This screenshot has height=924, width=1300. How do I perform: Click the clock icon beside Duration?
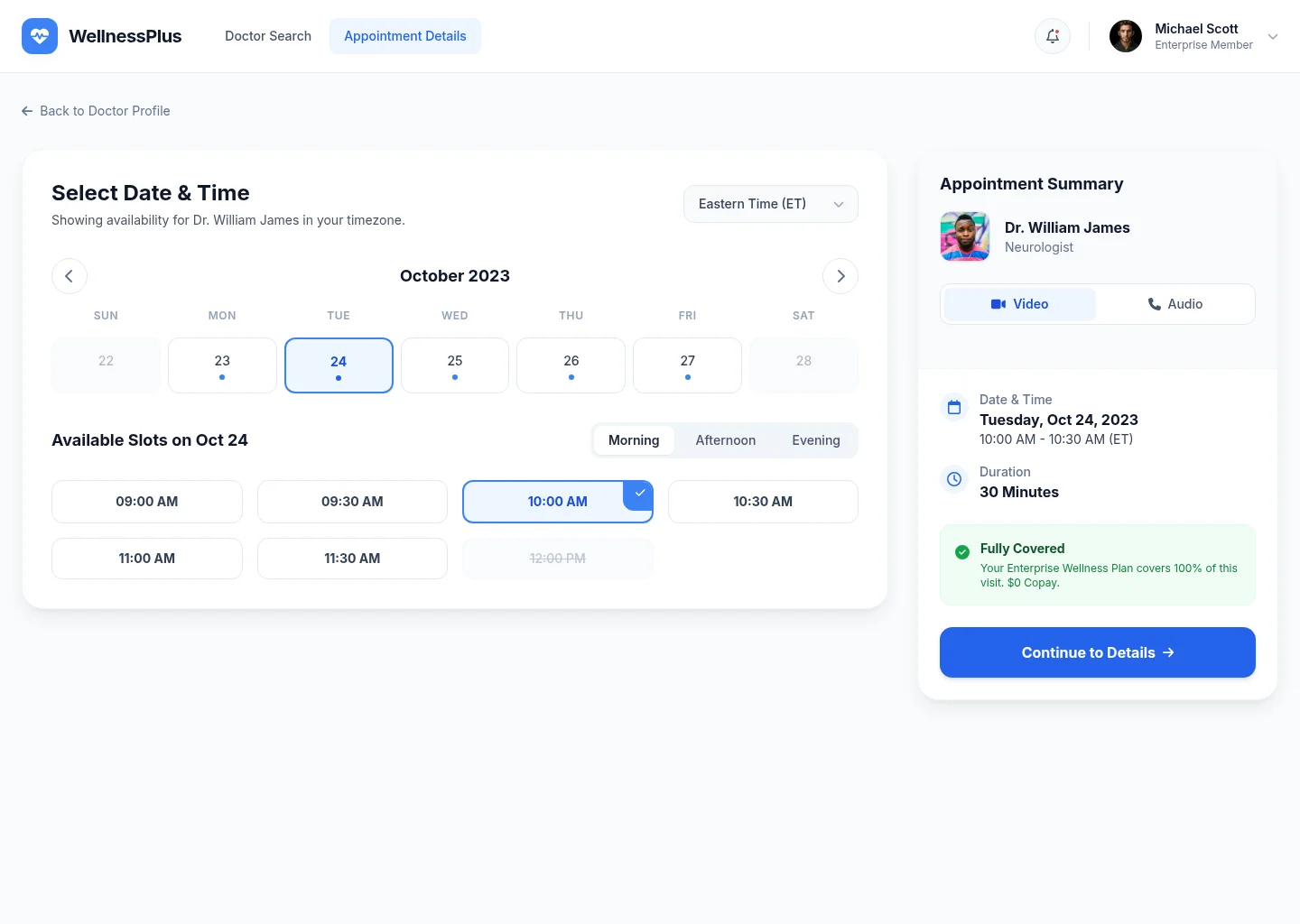point(954,479)
